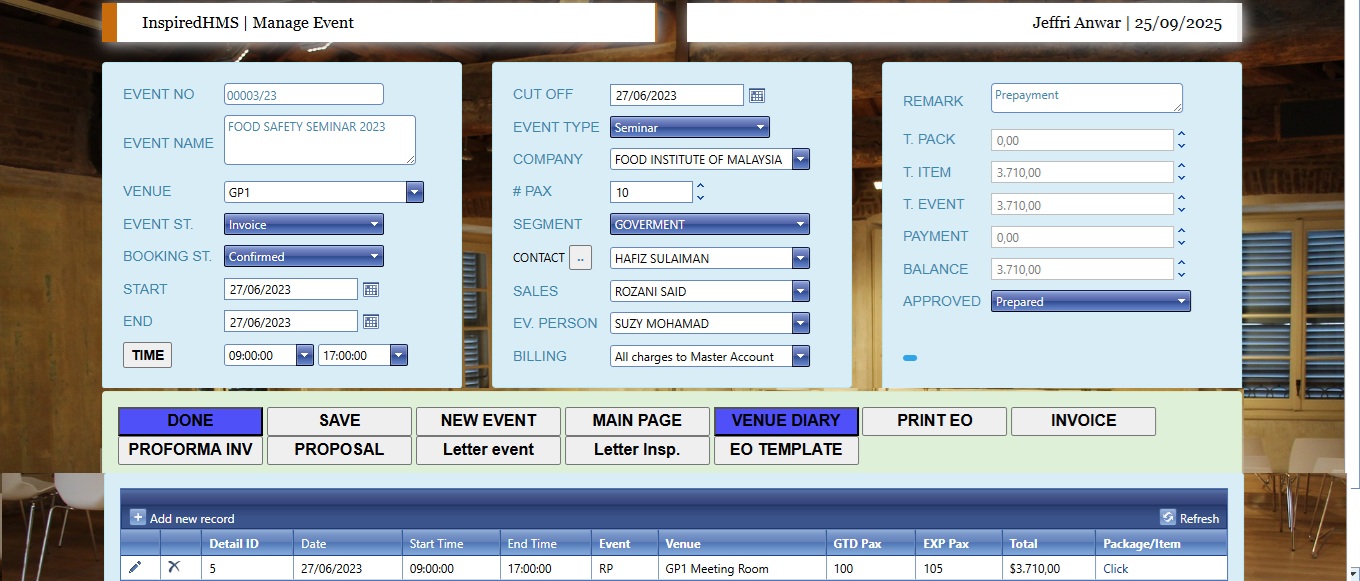The height and width of the screenshot is (581, 1360).
Task: Click into the EVENT NO field
Action: (x=304, y=94)
